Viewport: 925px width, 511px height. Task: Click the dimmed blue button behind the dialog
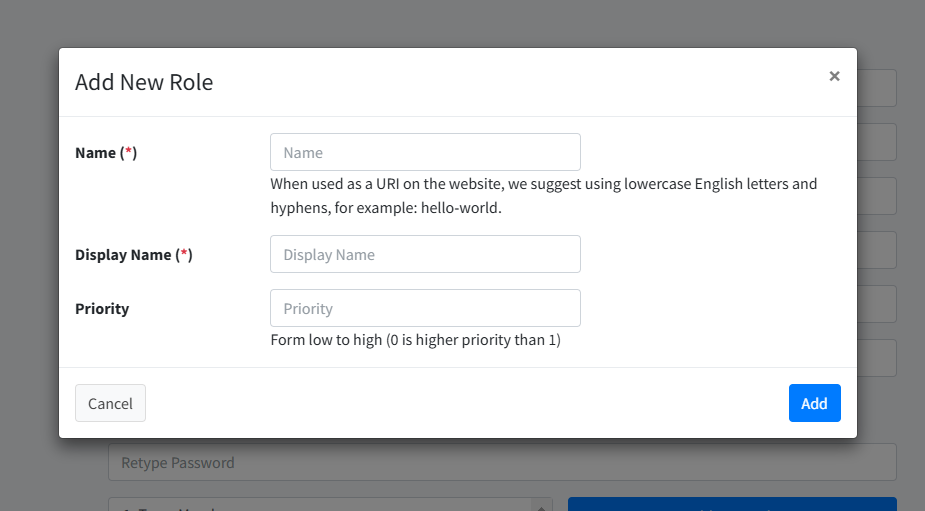point(732,505)
